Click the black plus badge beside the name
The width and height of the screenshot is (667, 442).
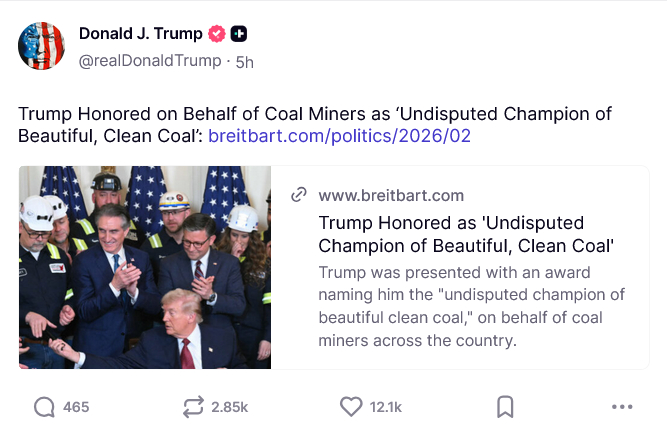(239, 35)
